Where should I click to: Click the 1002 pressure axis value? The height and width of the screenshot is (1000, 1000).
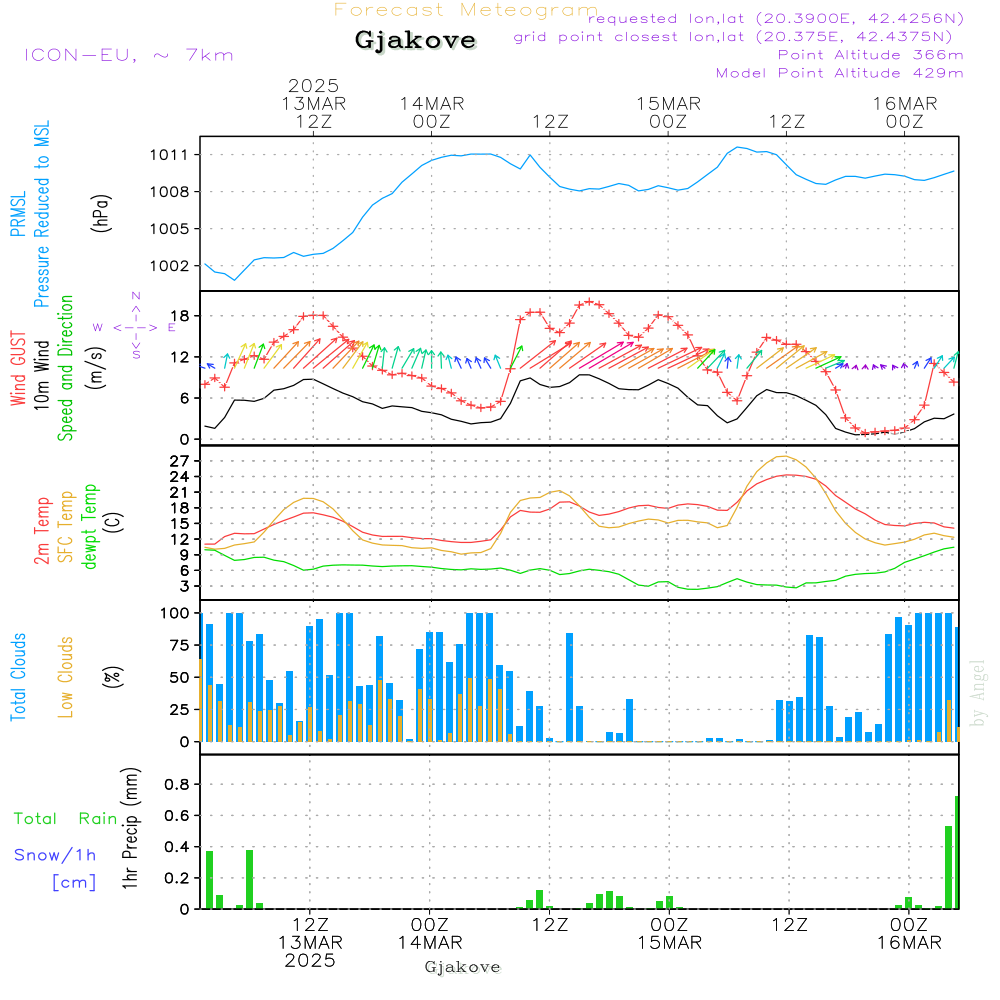click(x=169, y=266)
